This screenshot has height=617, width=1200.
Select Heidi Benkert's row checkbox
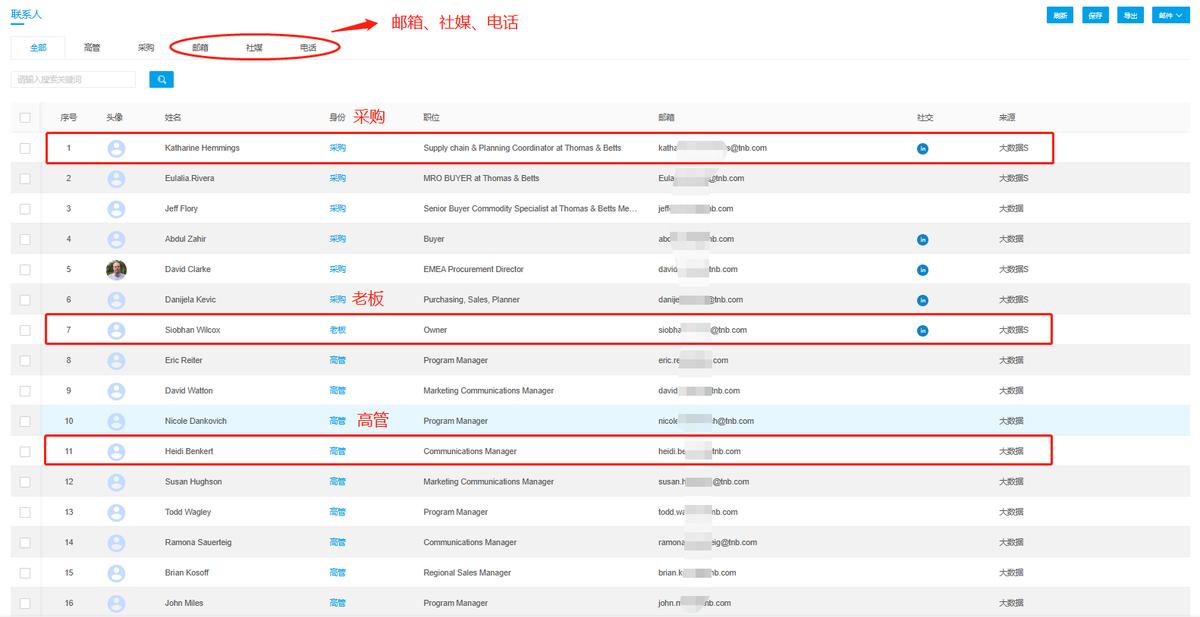click(26, 450)
